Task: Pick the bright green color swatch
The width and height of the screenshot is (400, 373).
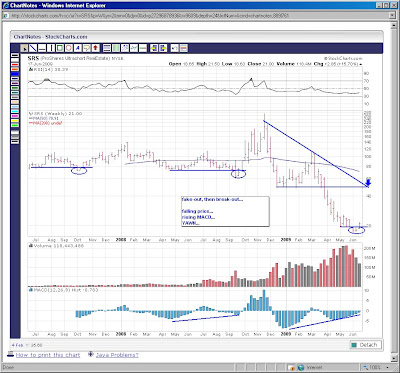Action: 15,125
